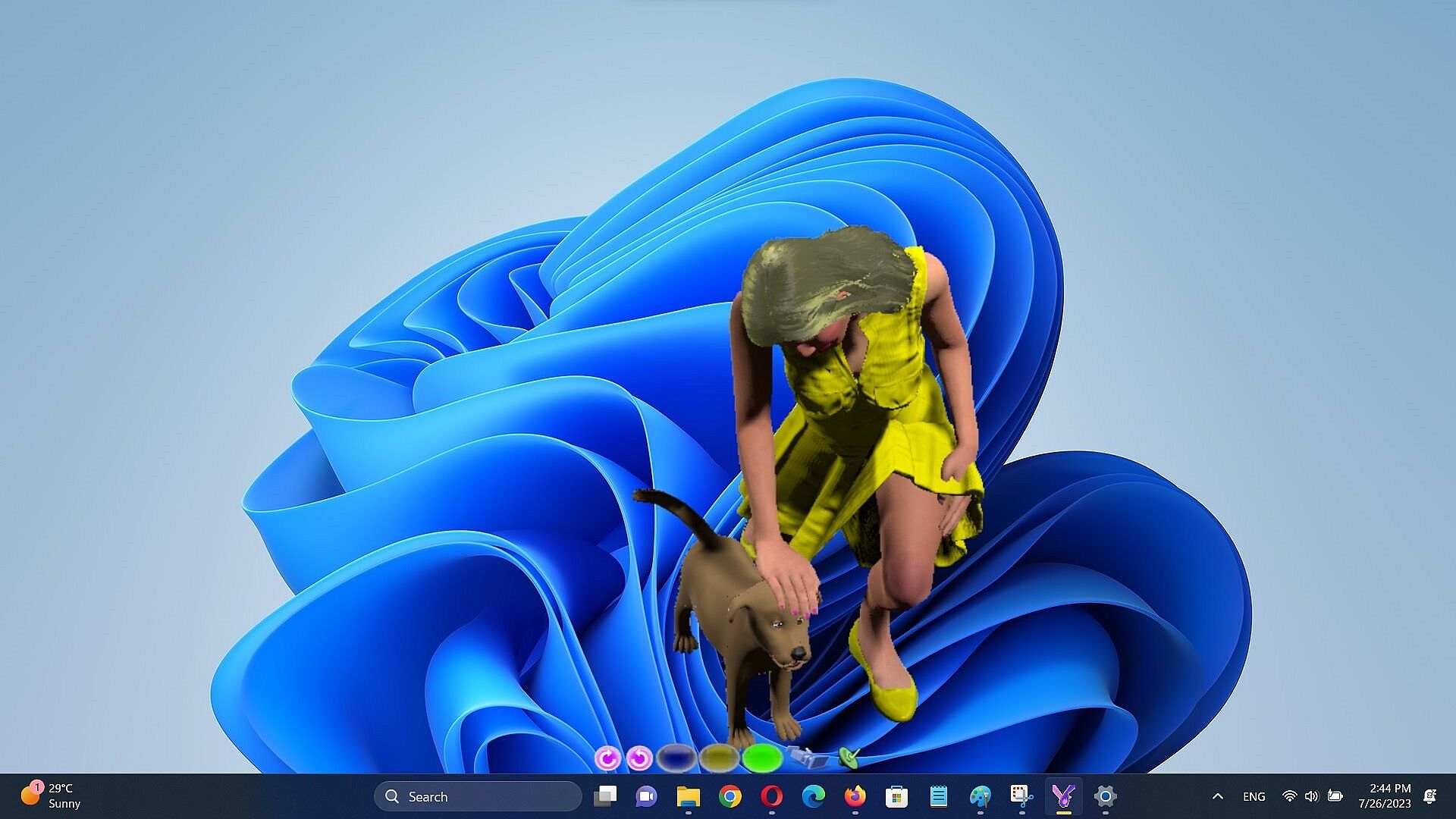Click the clockwise rotate pink button
Viewport: 1456px width, 819px height.
coord(607,758)
